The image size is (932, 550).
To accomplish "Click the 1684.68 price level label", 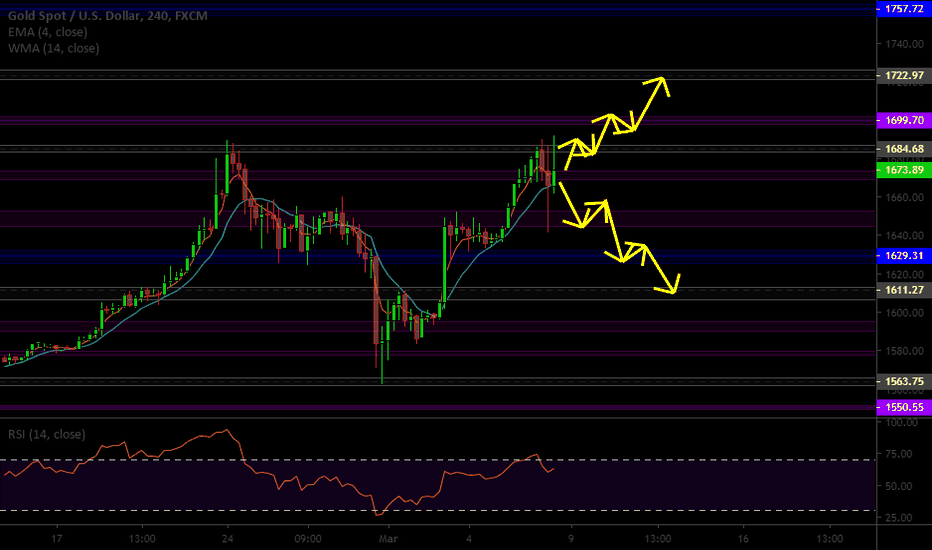I will point(904,149).
